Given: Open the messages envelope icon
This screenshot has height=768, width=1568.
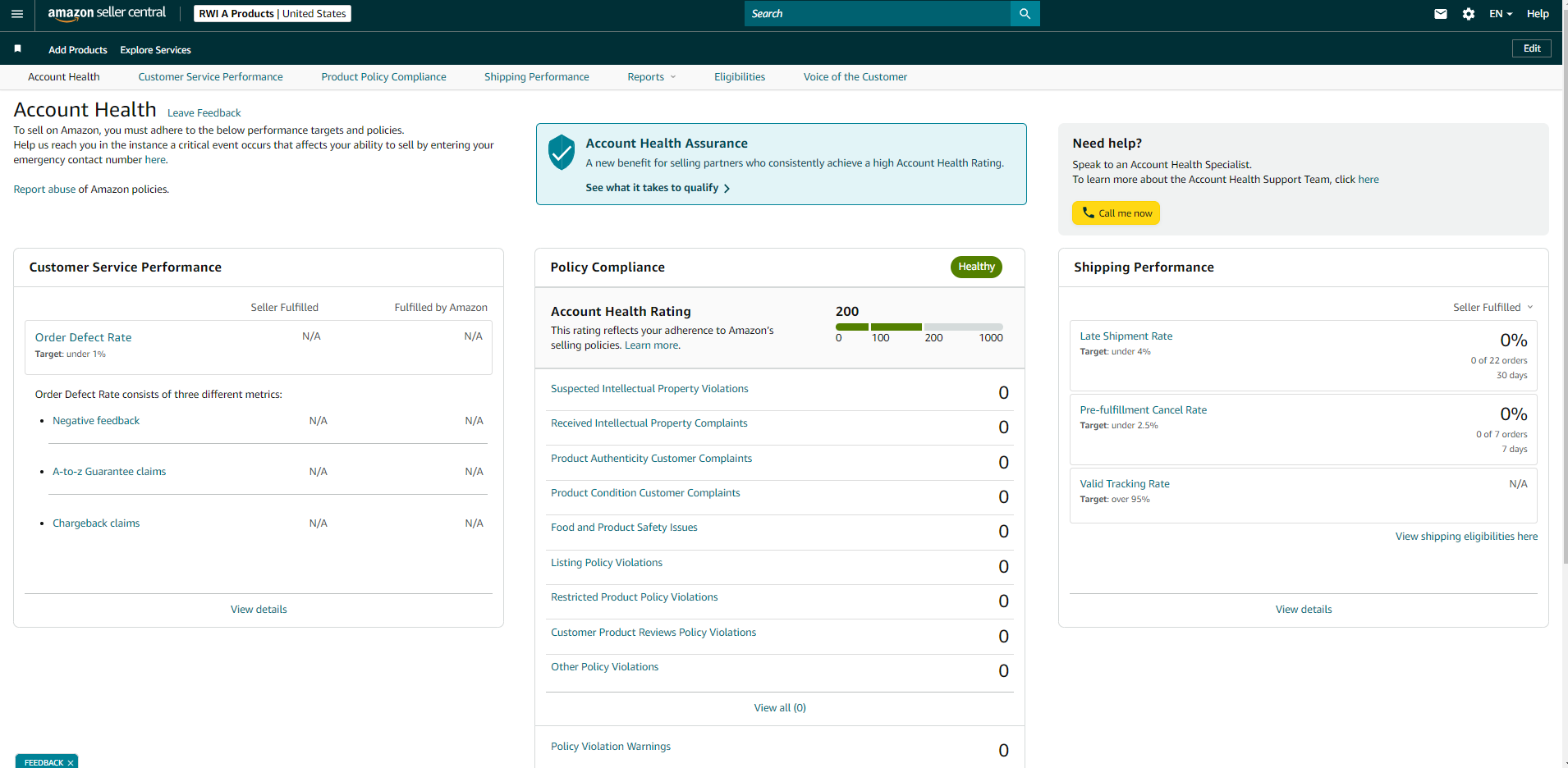Looking at the screenshot, I should click(x=1440, y=14).
